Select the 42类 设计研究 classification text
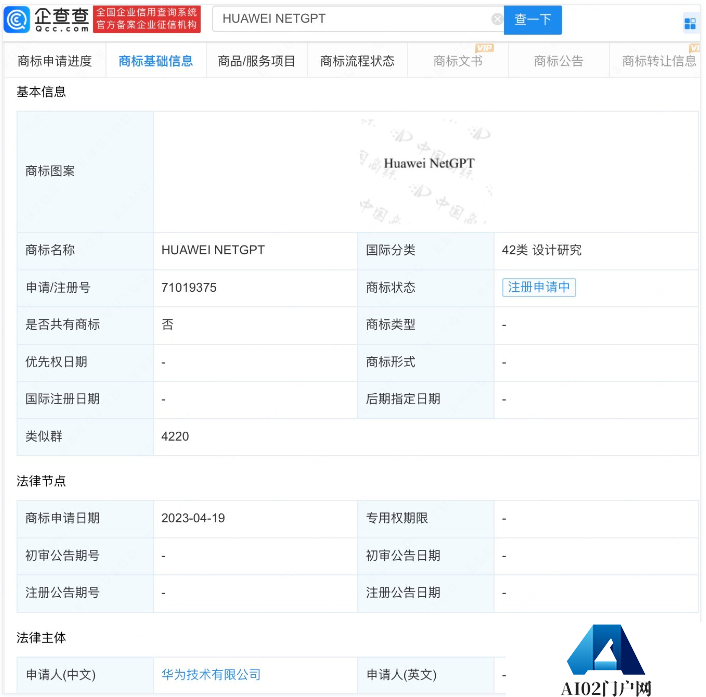This screenshot has width=706, height=697. click(x=542, y=250)
